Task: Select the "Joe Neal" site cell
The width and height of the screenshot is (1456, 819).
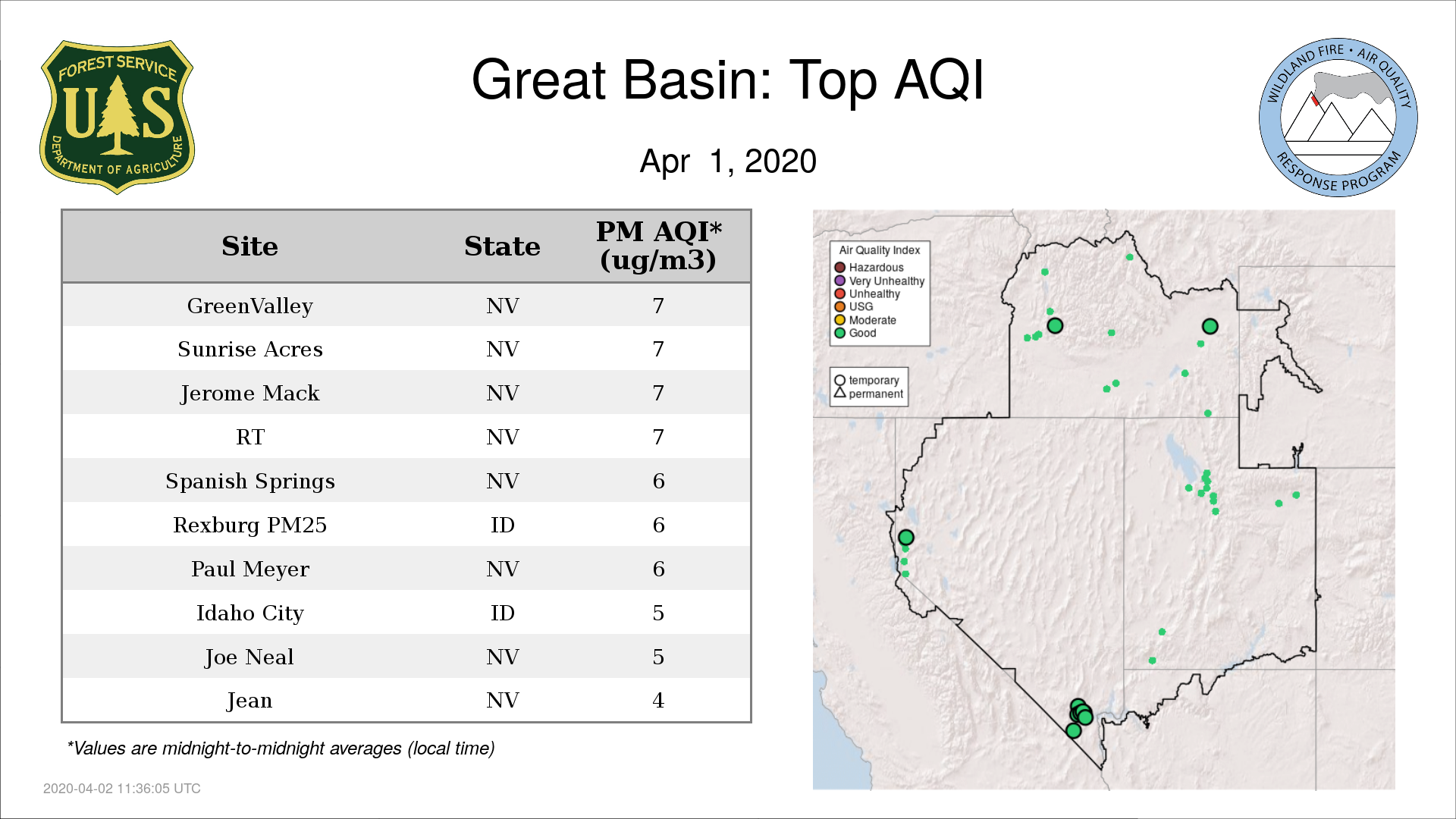Action: coord(249,657)
